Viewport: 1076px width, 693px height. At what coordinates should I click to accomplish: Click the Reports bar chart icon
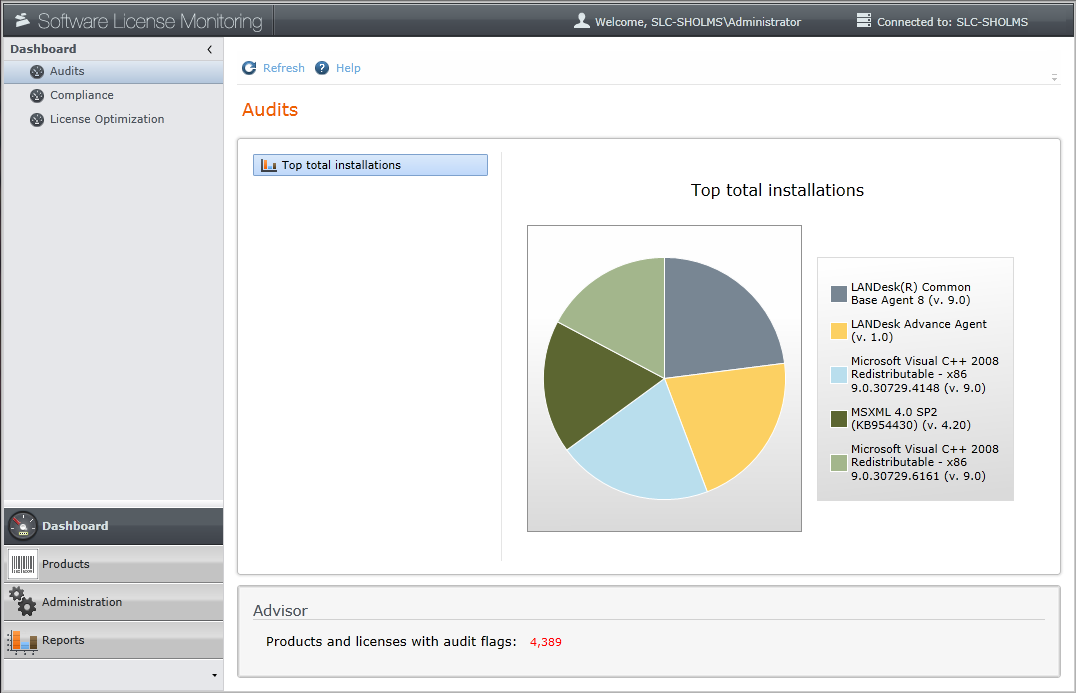click(x=21, y=640)
